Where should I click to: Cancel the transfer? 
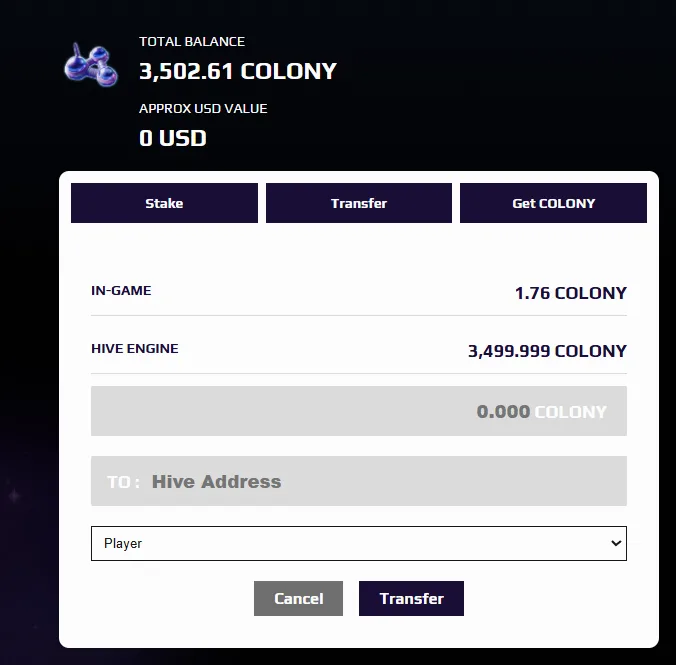click(298, 598)
